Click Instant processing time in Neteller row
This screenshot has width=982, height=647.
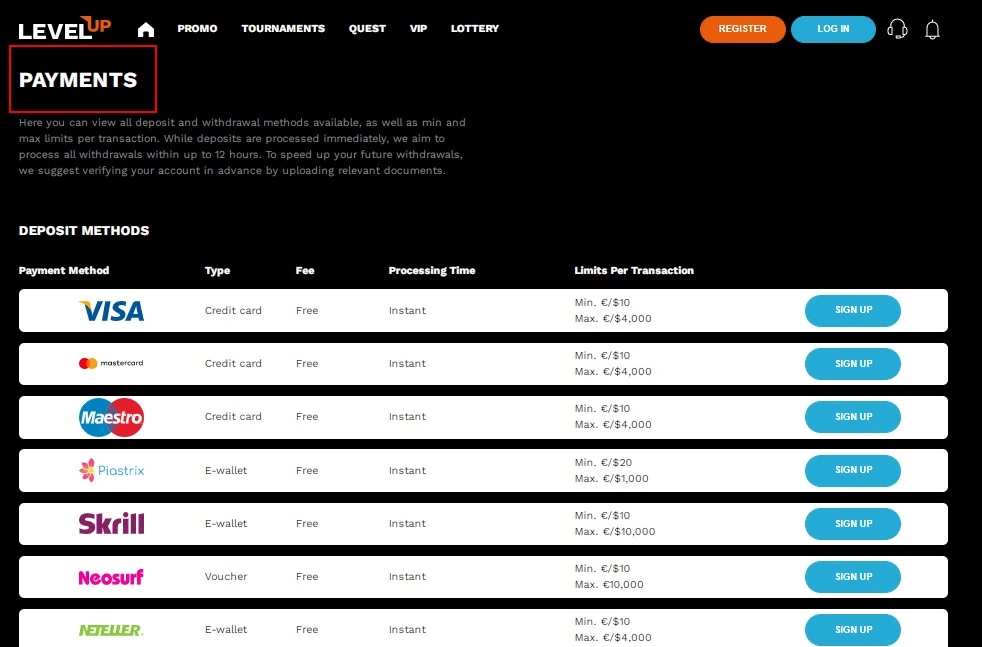[407, 630]
